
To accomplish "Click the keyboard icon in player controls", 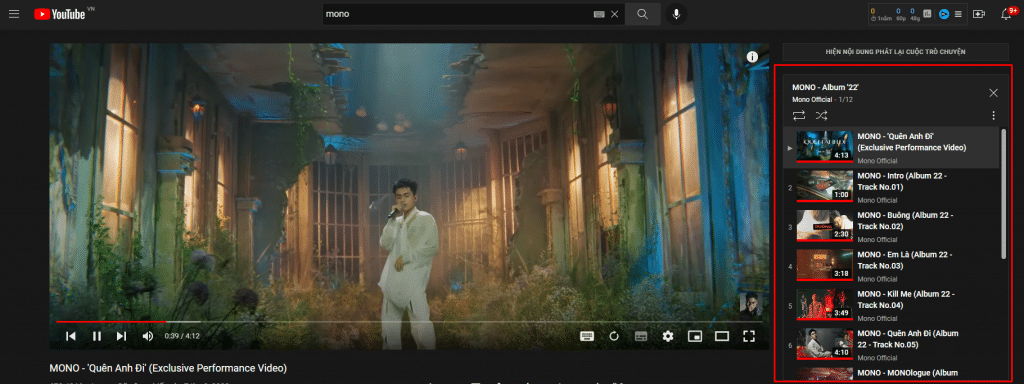I will point(586,336).
